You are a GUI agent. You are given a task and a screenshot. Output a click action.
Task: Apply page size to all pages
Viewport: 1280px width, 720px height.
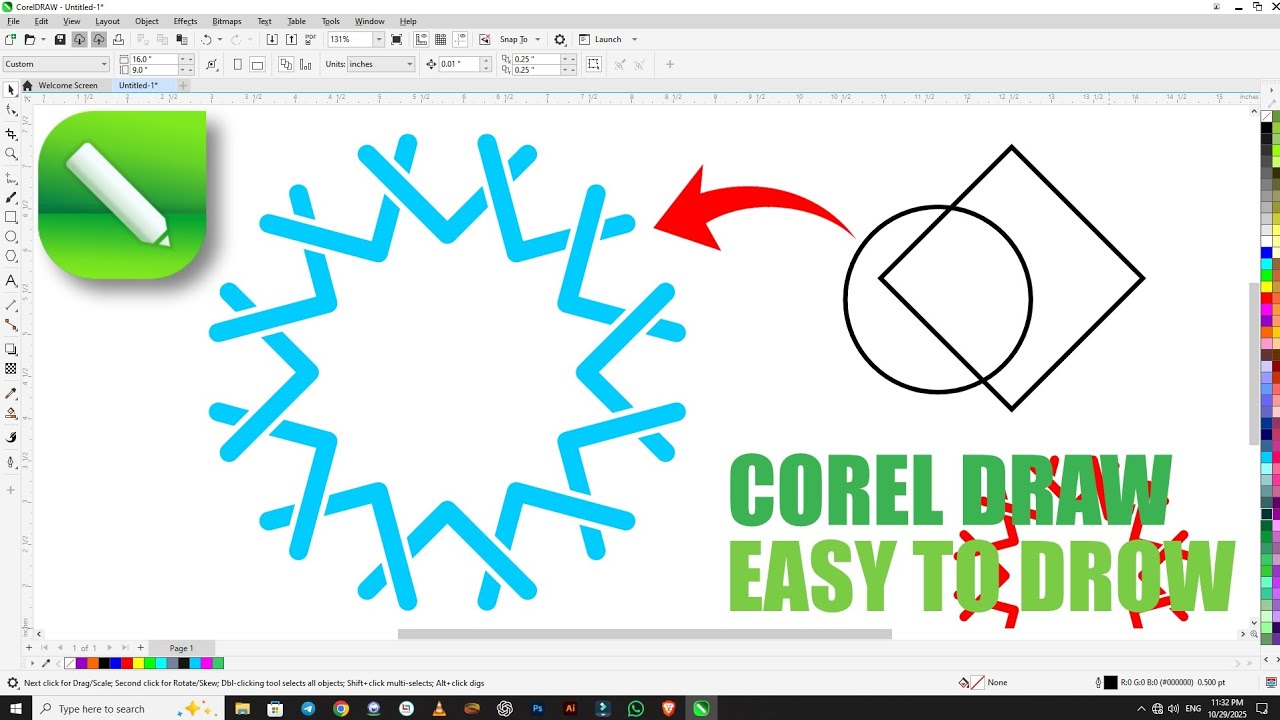285,65
